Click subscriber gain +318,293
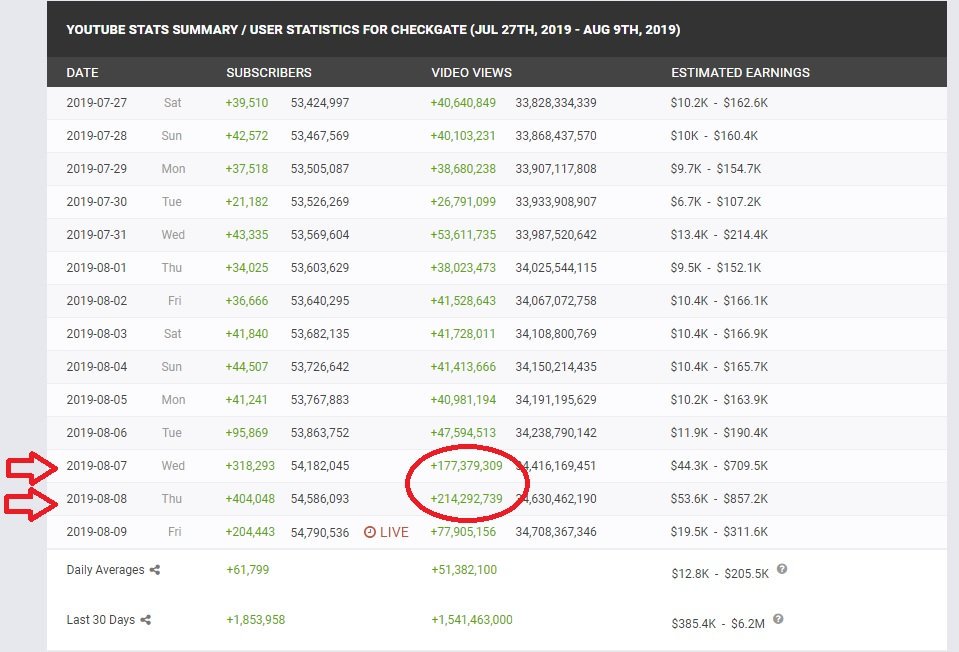Screen dimensions: 959x652 [250, 466]
